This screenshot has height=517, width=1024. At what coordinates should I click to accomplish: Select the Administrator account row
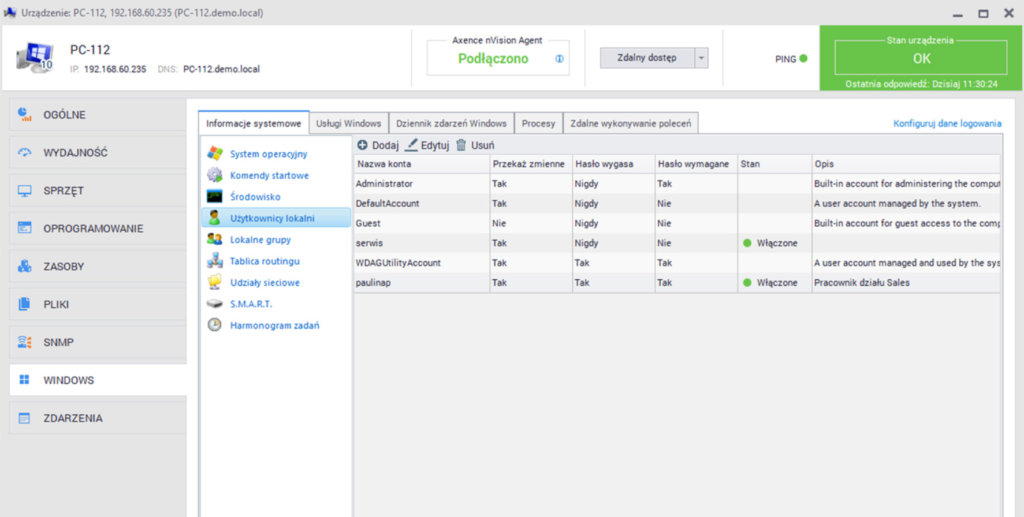pos(677,183)
